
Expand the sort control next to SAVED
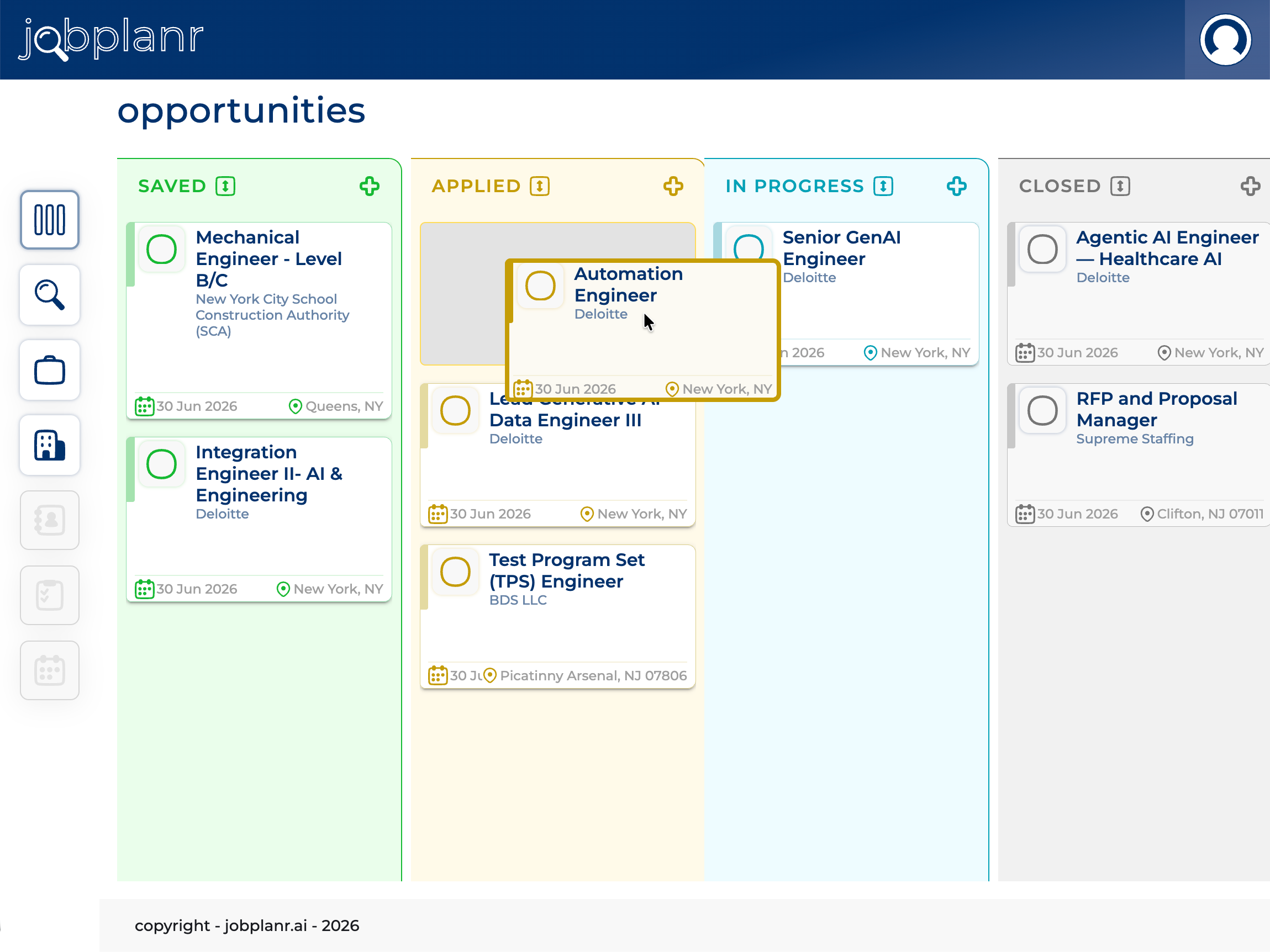(x=225, y=186)
